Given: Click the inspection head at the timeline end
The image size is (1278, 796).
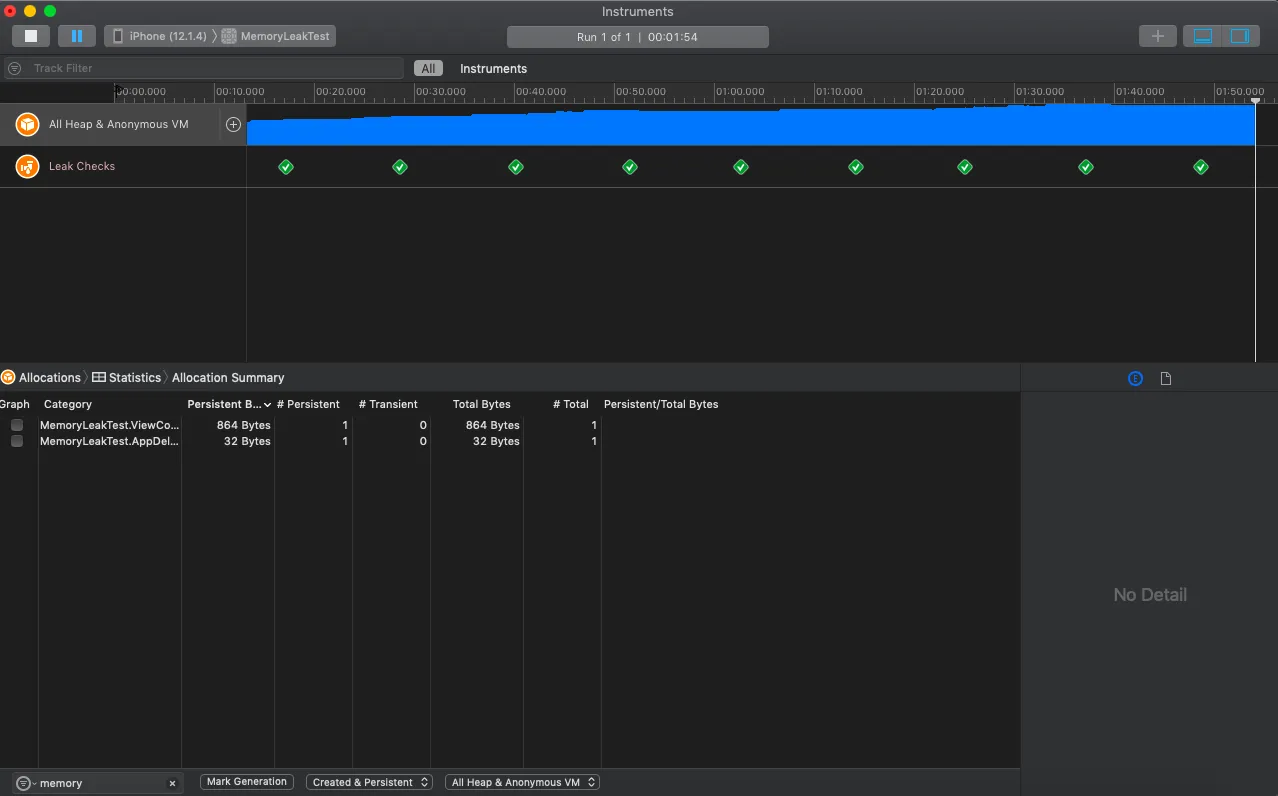Looking at the screenshot, I should pos(1256,100).
